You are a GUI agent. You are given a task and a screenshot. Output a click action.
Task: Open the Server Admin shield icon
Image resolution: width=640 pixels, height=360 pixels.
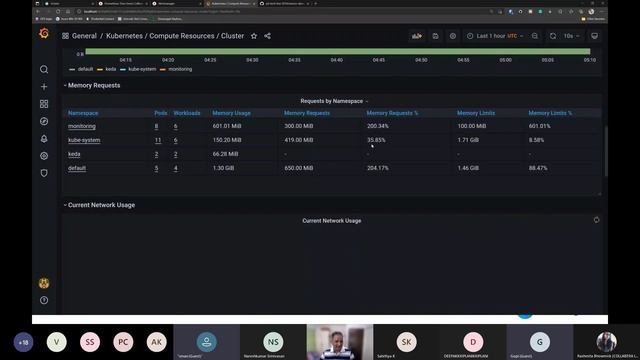pyautogui.click(x=44, y=173)
